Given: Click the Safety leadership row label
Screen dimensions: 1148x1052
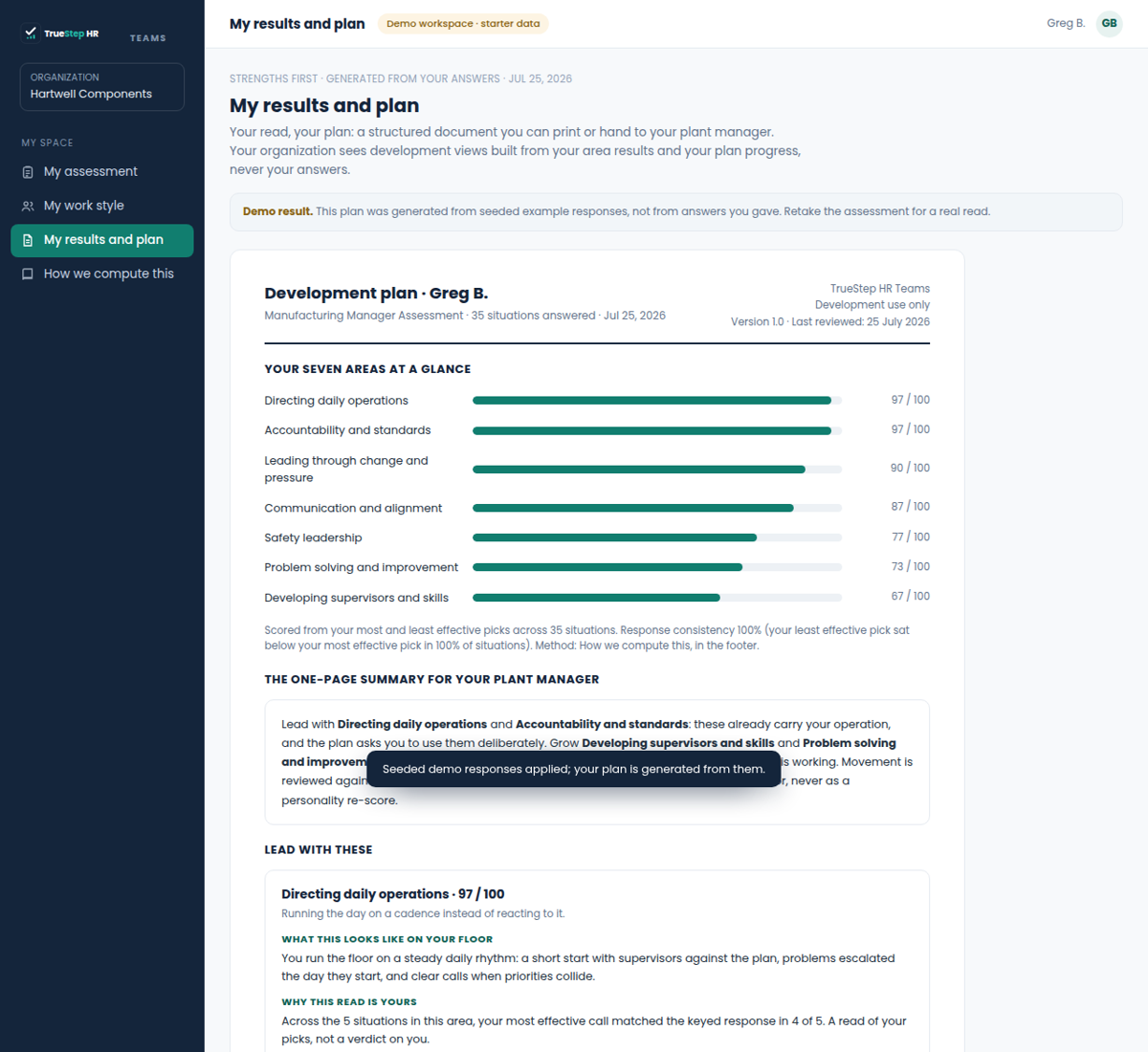Looking at the screenshot, I should tap(313, 538).
